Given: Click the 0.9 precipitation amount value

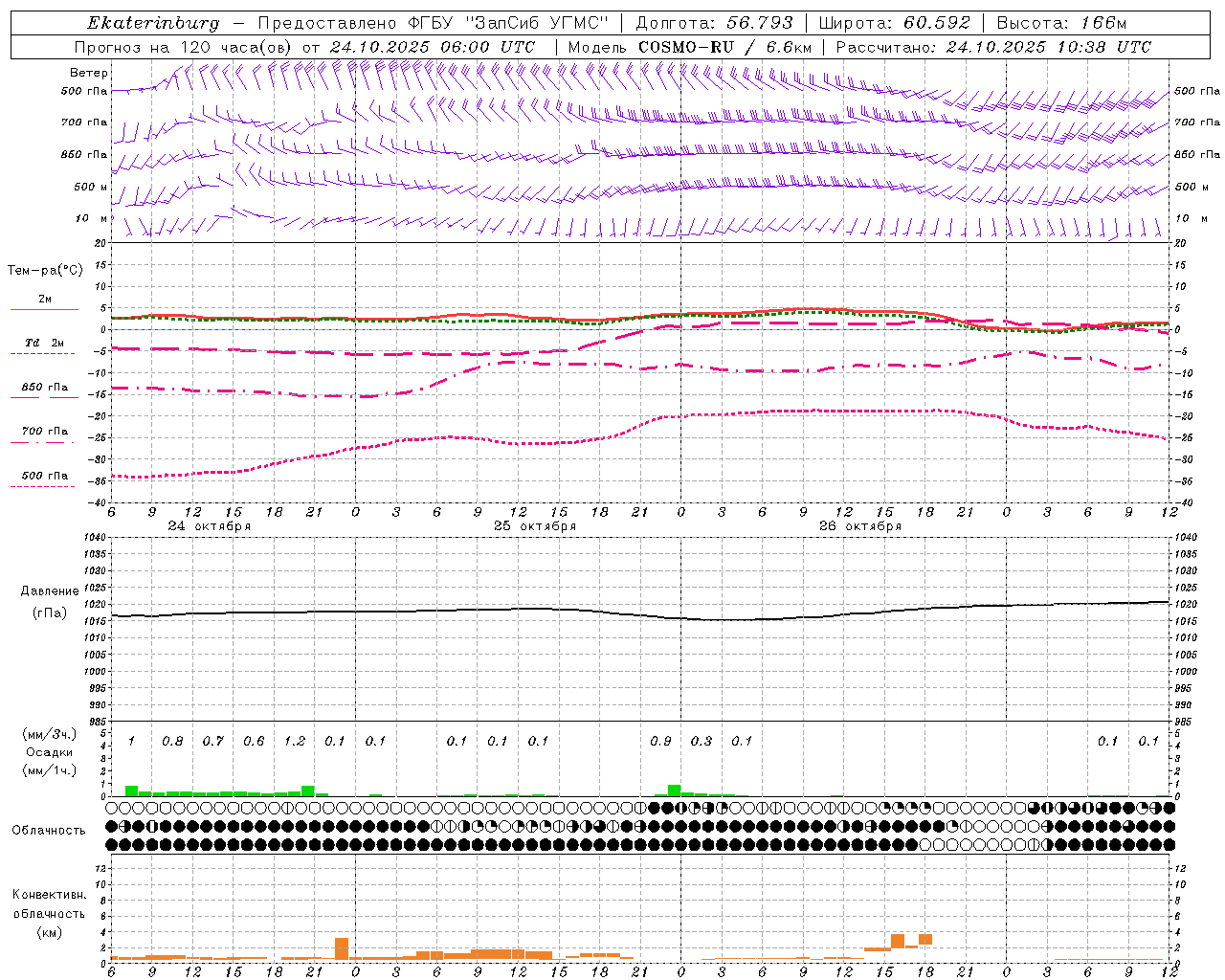Looking at the screenshot, I should click(x=660, y=741).
